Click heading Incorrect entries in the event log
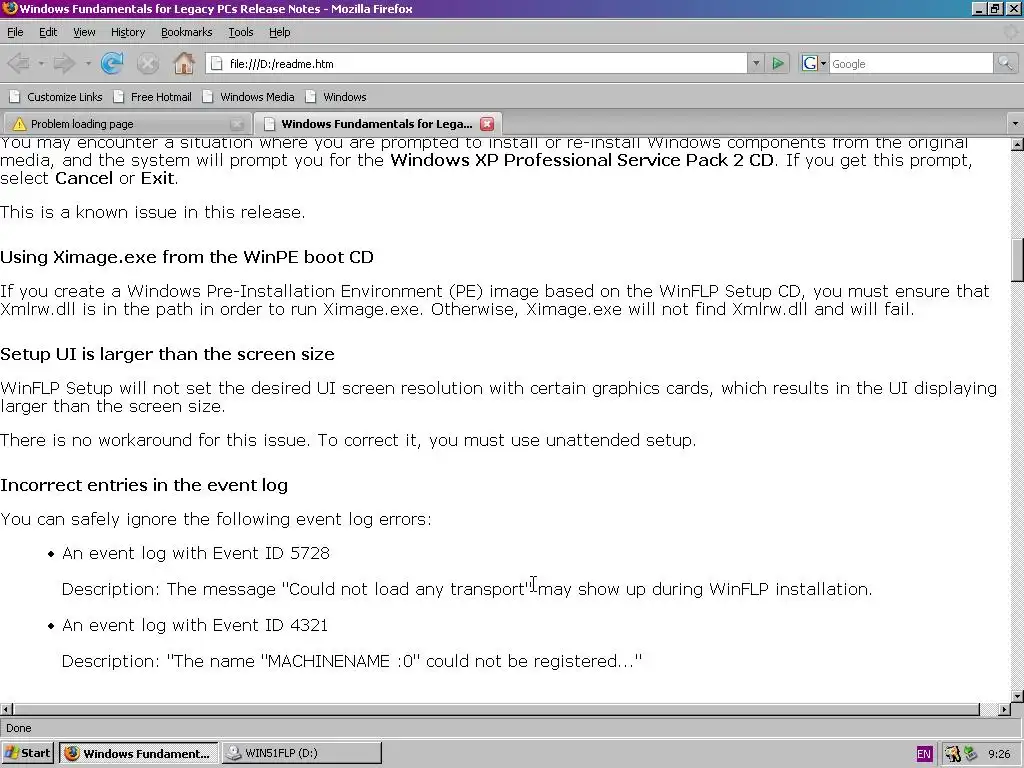The width and height of the screenshot is (1024, 768). pos(144,485)
